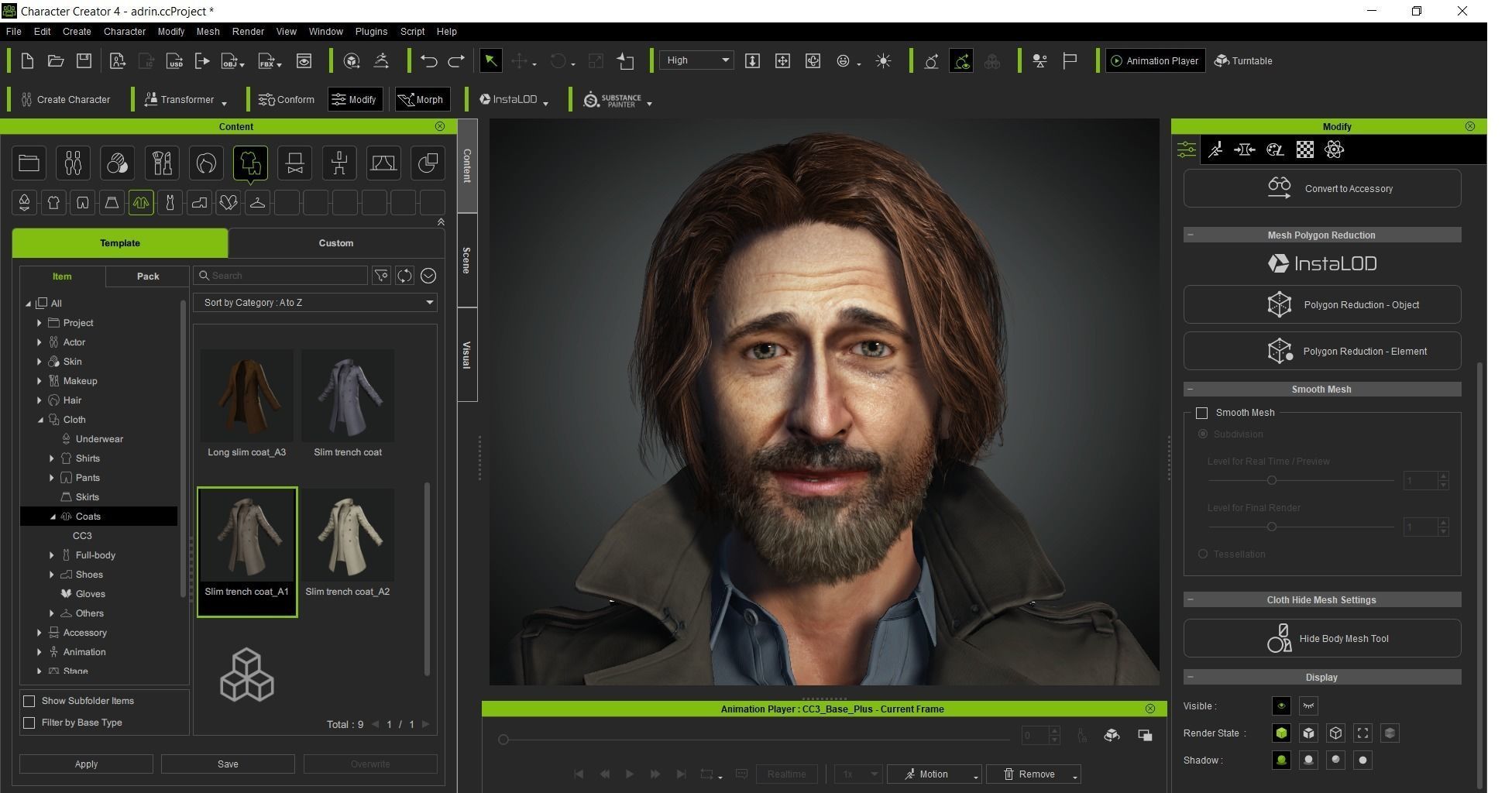Click the content Search field

280,276
